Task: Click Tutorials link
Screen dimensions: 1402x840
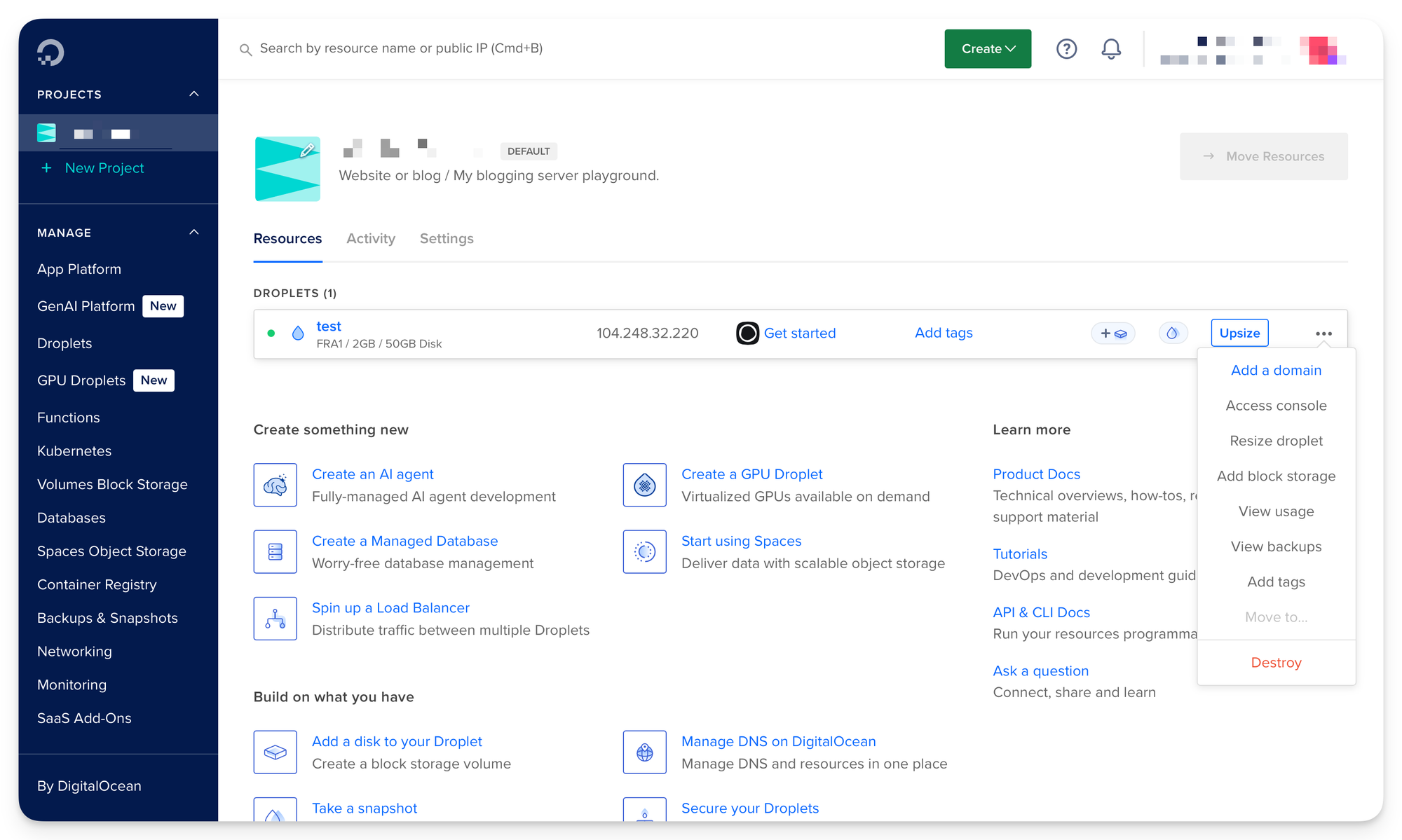Action: (1020, 554)
